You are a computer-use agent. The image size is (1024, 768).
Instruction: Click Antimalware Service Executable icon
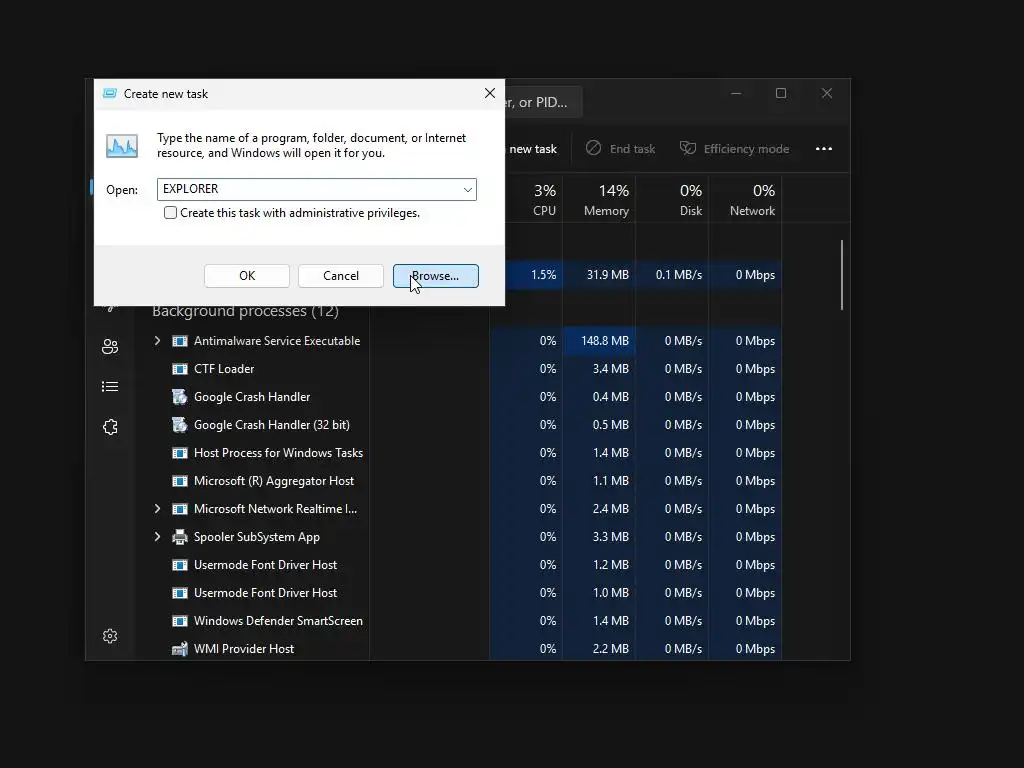pos(180,341)
